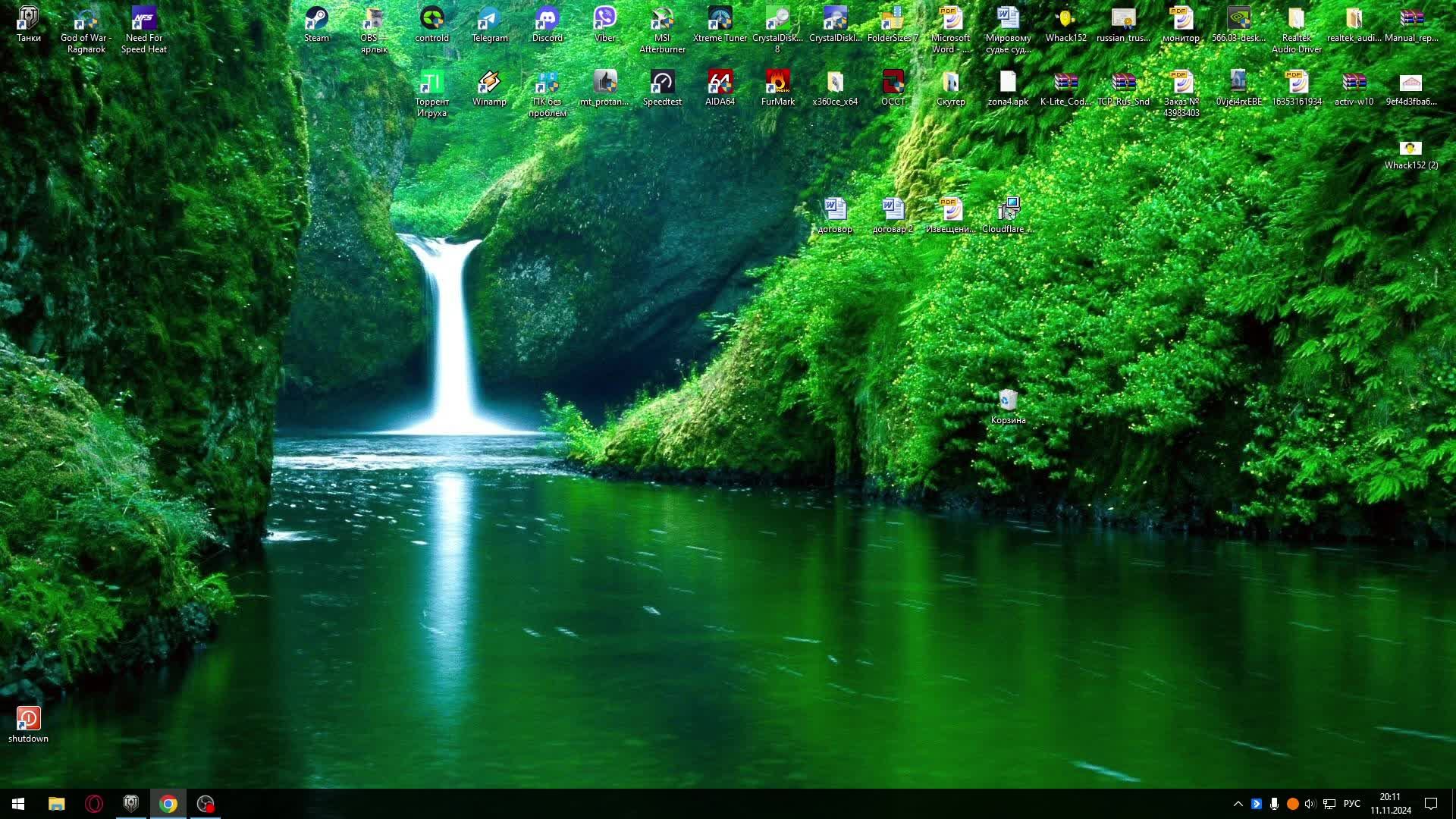Expand hidden system tray icons

(x=1238, y=804)
